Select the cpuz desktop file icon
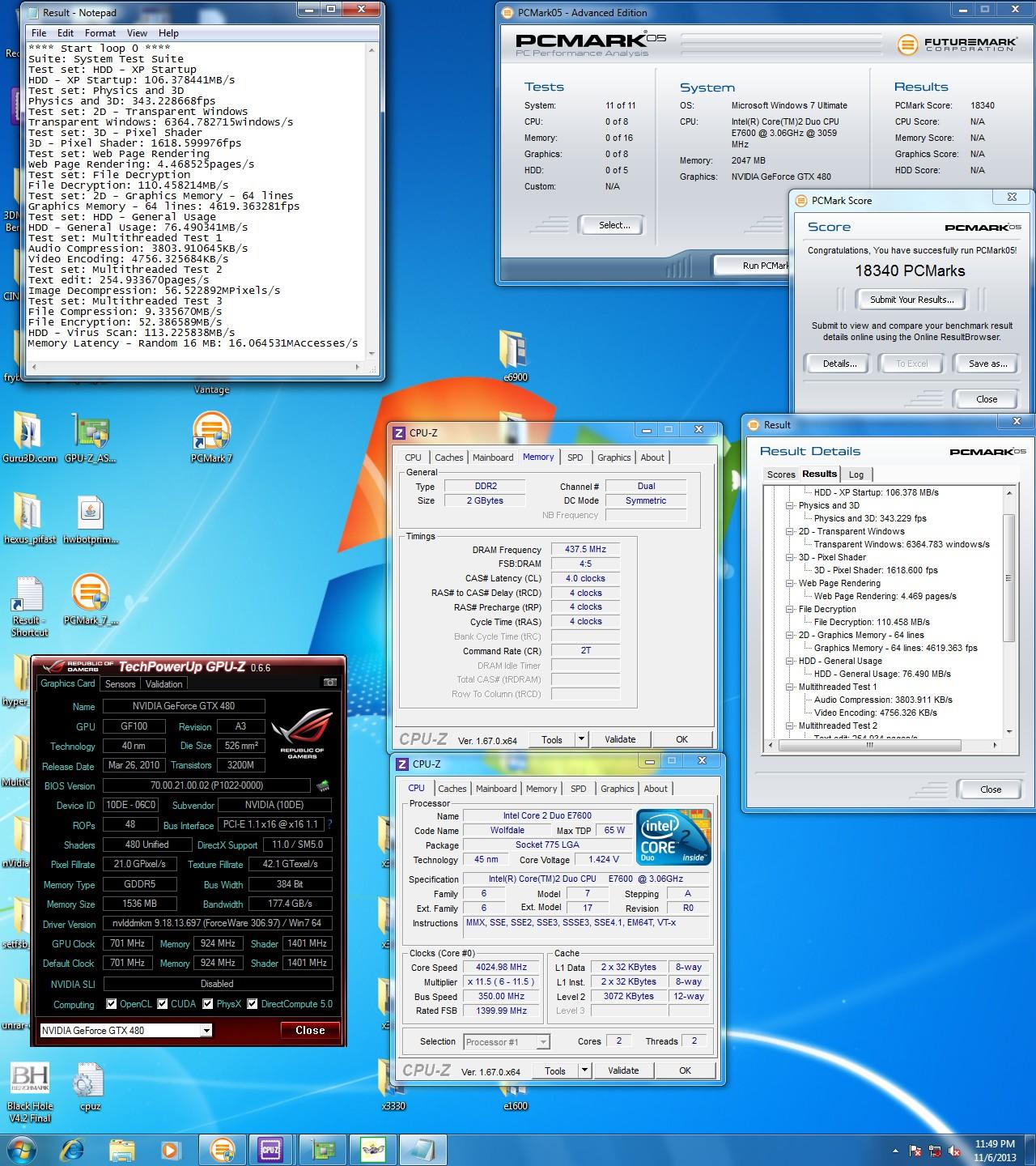Viewport: 1036px width, 1166px height. point(90,1087)
